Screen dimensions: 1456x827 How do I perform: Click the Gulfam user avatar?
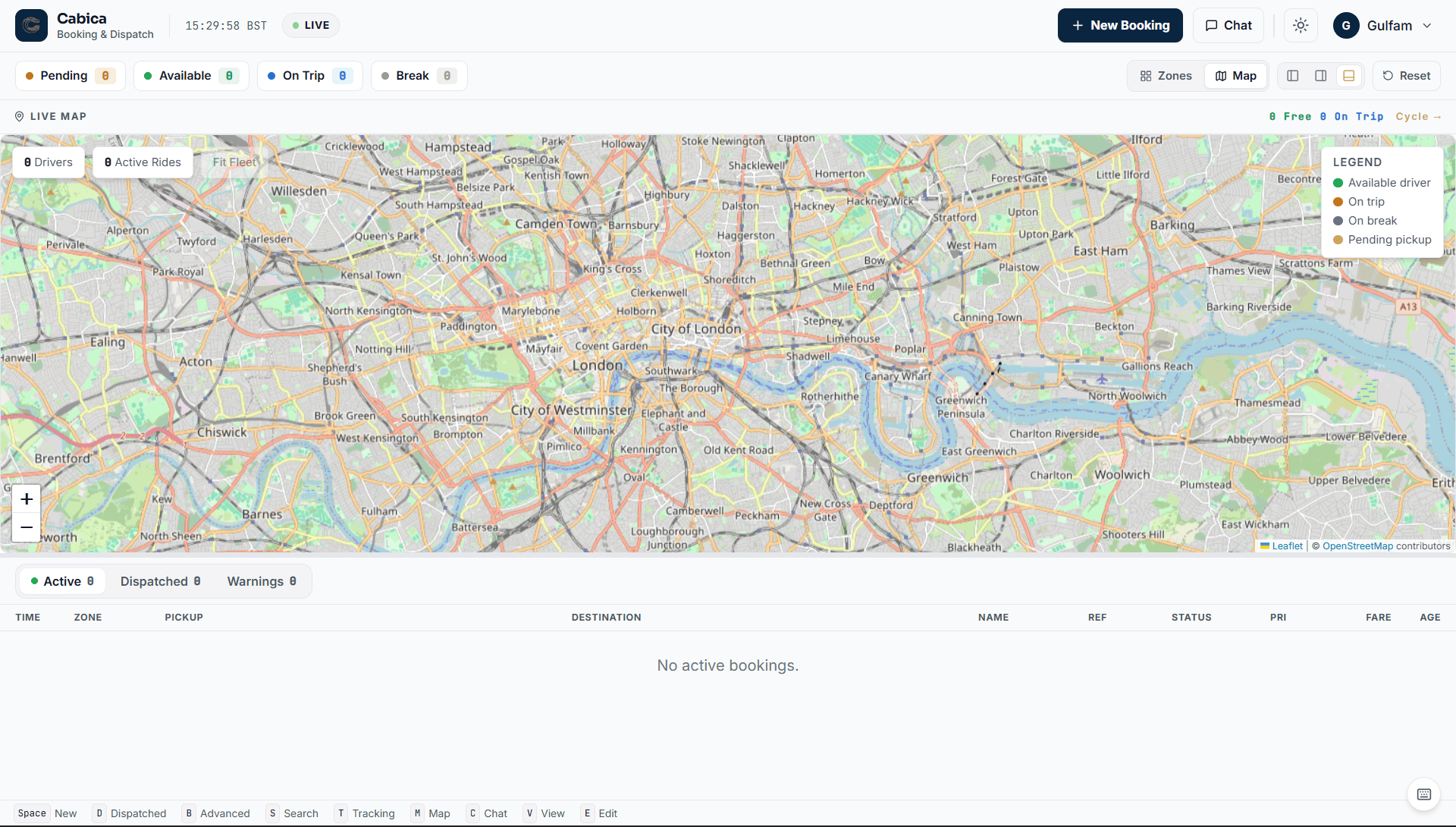click(x=1346, y=25)
